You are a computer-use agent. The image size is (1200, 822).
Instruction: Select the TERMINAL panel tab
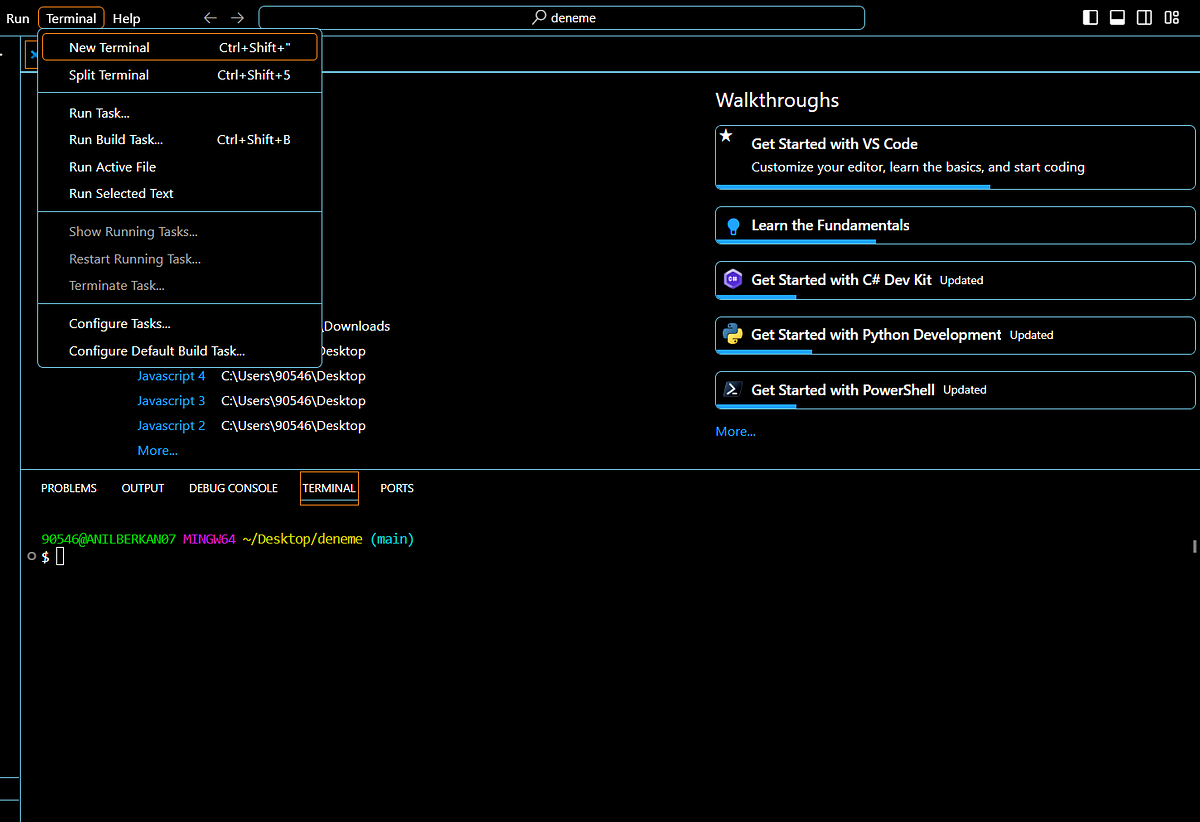[x=329, y=488]
